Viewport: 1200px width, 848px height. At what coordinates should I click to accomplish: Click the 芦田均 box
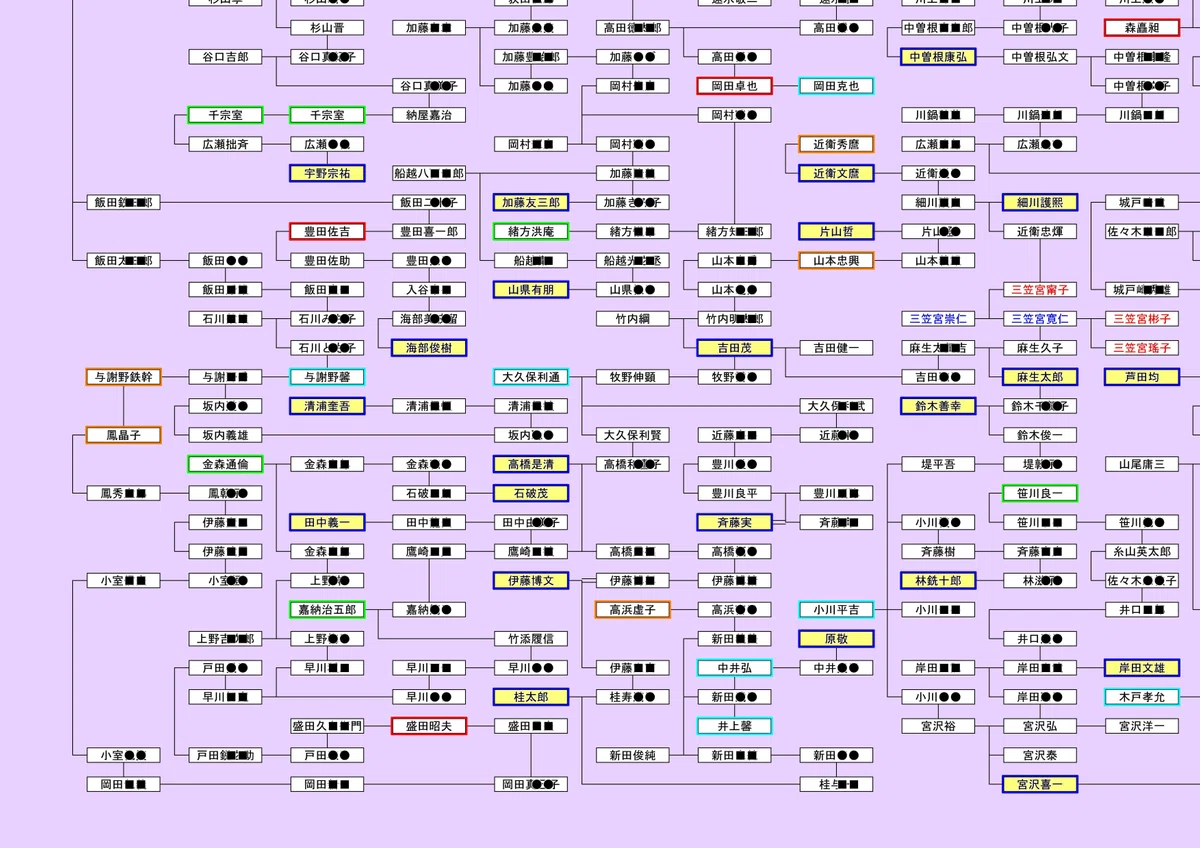(x=1141, y=377)
